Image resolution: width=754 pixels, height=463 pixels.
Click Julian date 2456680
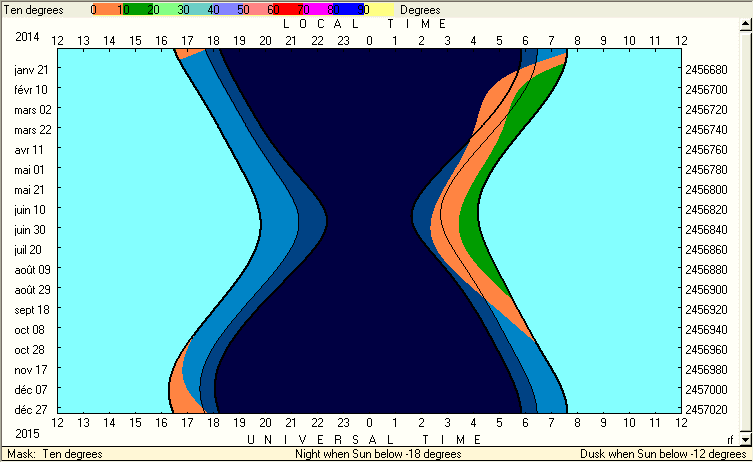point(706,70)
